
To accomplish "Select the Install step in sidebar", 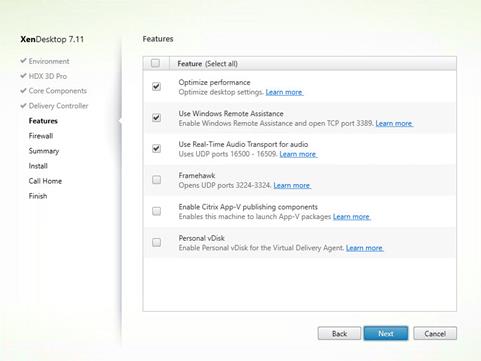I will point(38,166).
